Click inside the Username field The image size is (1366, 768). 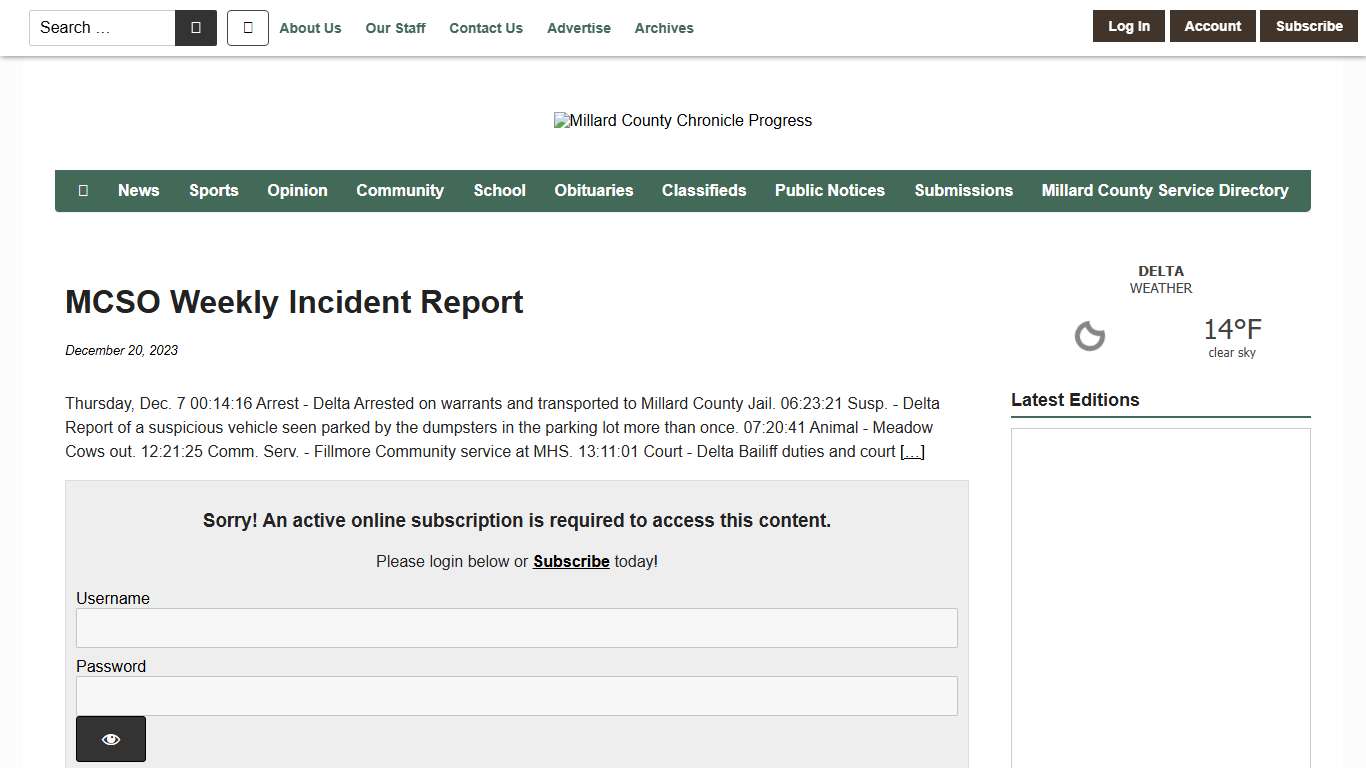(x=516, y=627)
